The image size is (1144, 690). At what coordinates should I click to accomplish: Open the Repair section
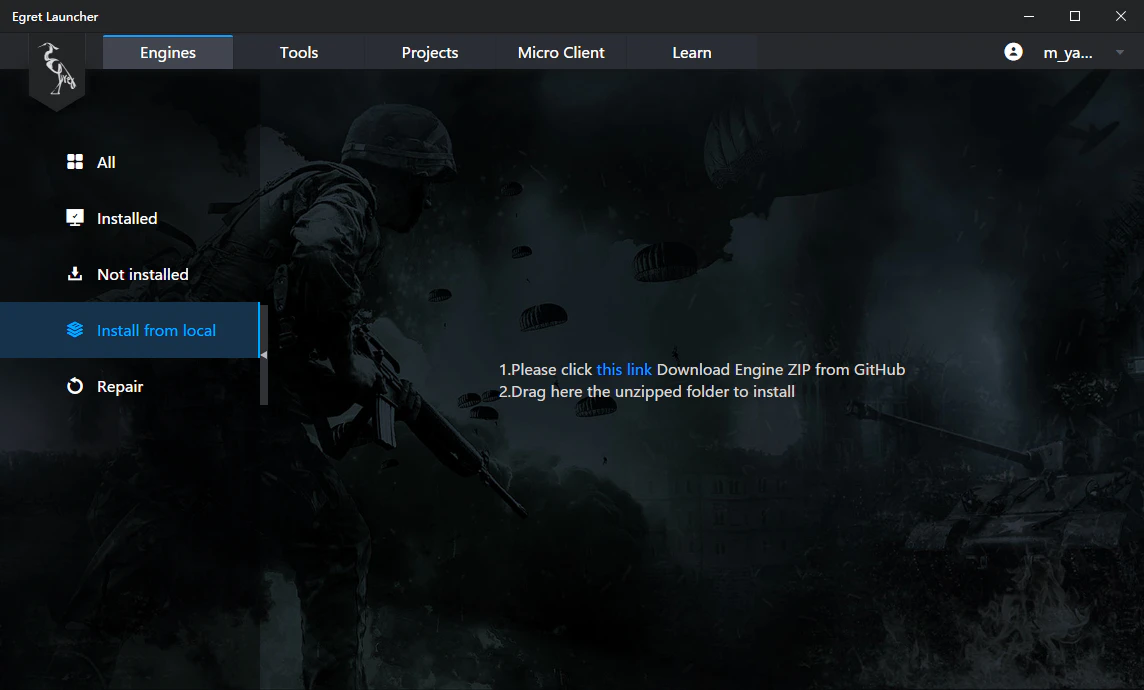130,386
